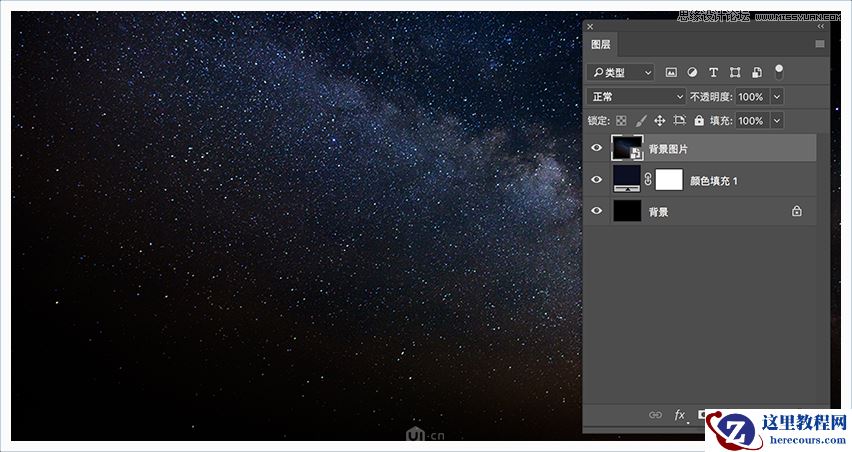Filter layers by pixel layer icon
Screen dimensions: 852x452
671,72
